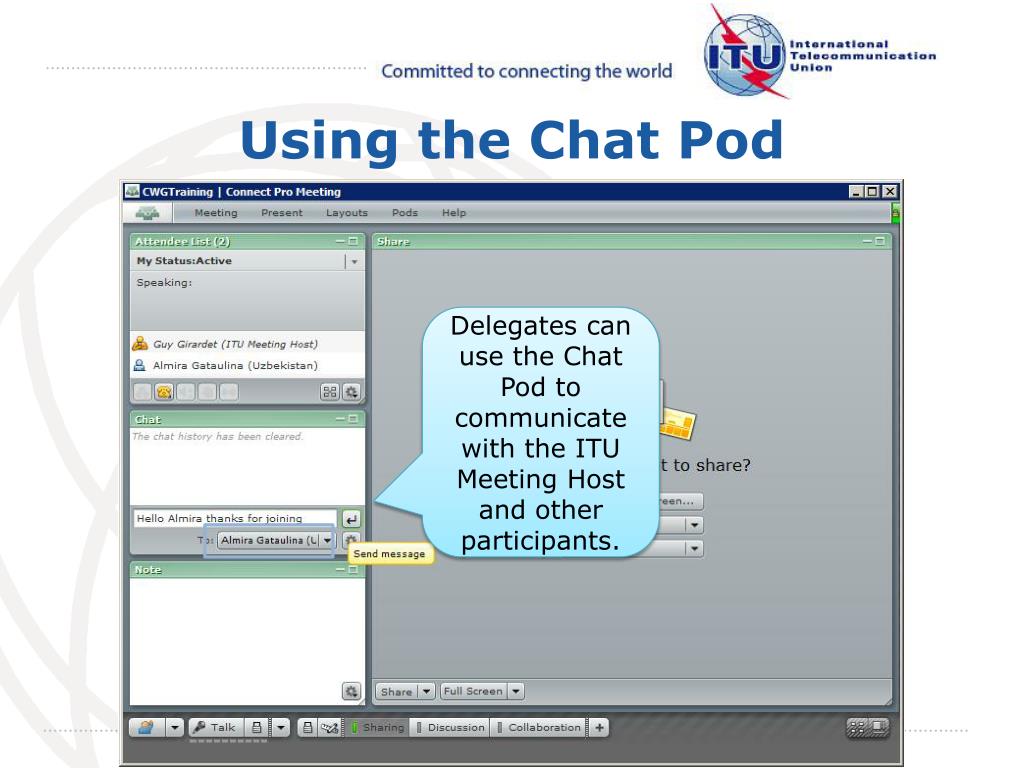Select Almira Gataulina (Uzbekistan) row
The image size is (1024, 768).
click(248, 365)
